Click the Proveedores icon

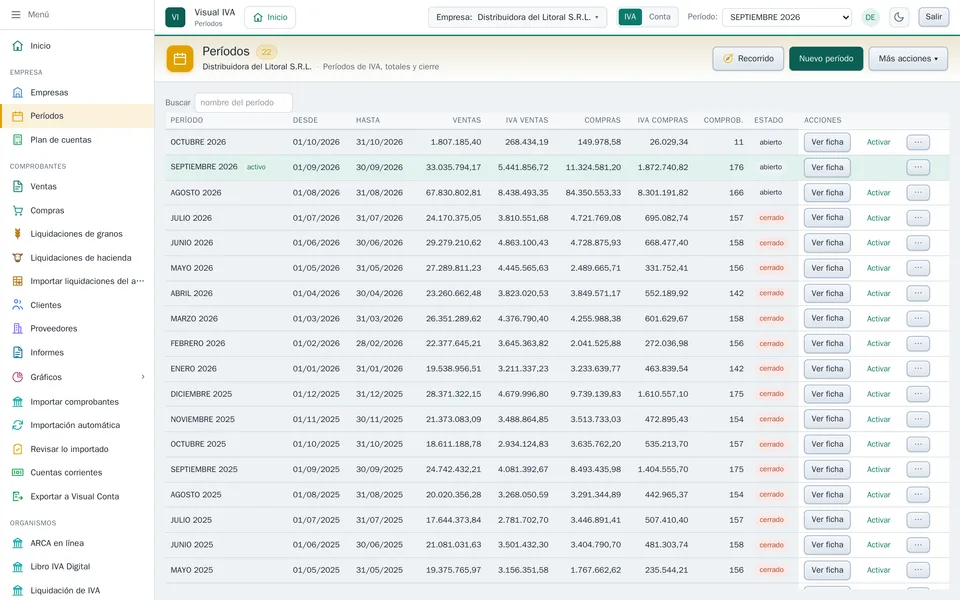pos(18,329)
